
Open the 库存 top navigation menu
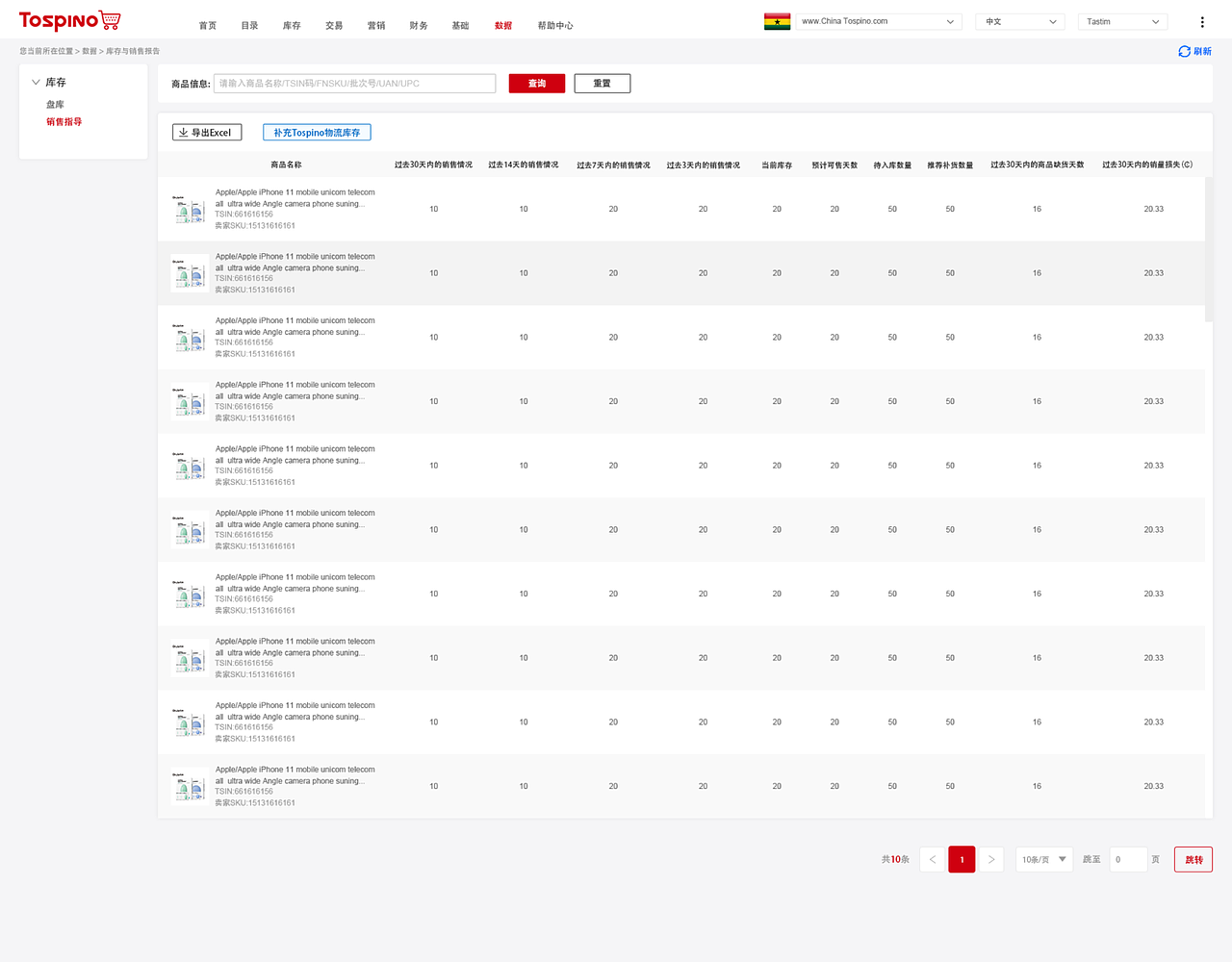tap(292, 26)
